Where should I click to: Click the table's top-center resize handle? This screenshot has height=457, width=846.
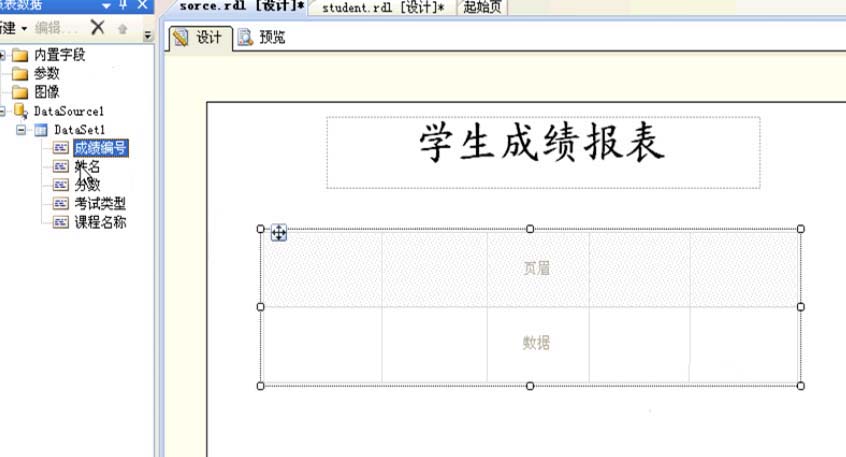530,229
